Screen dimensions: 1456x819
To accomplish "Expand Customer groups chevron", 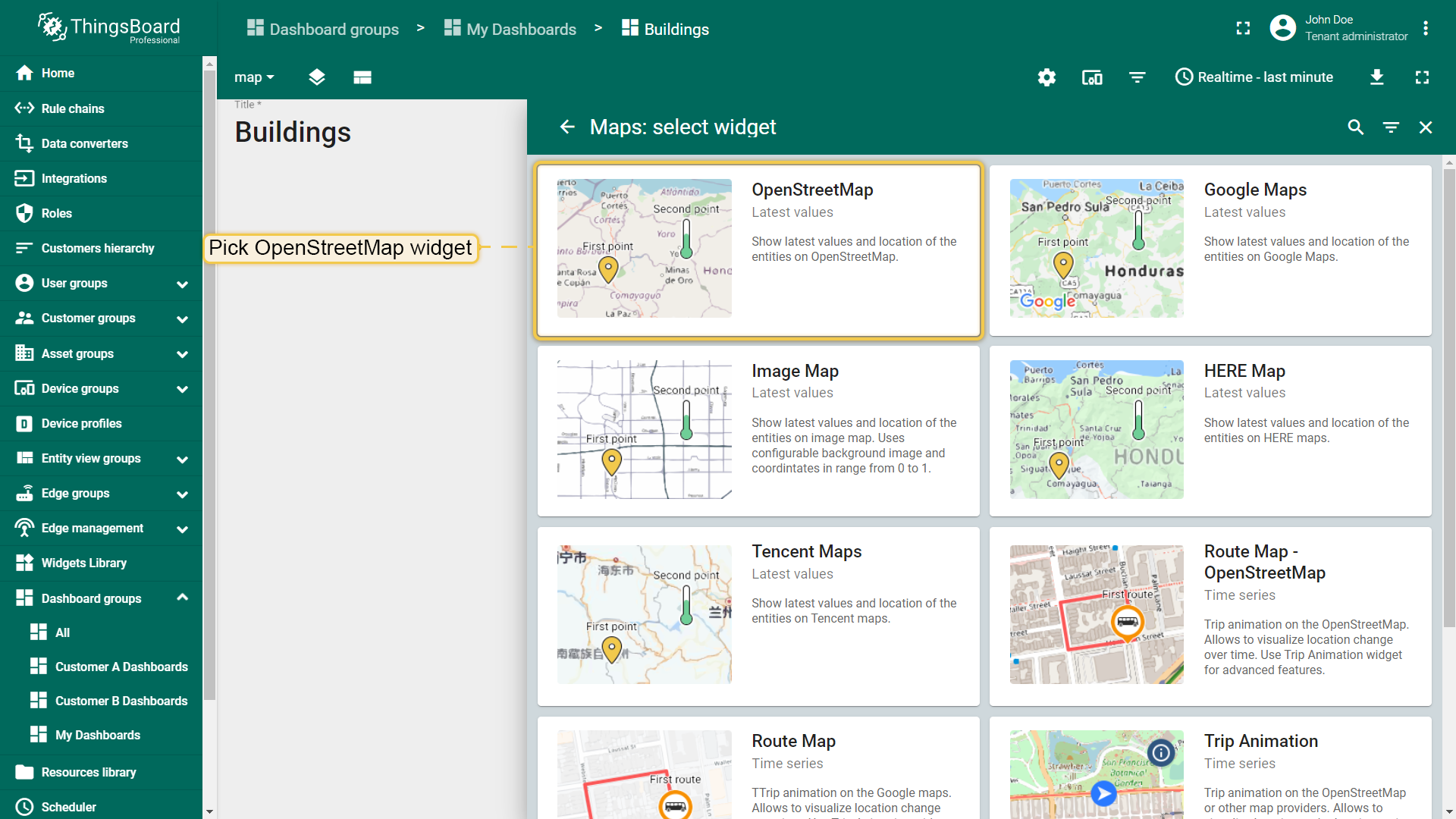I will point(182,319).
